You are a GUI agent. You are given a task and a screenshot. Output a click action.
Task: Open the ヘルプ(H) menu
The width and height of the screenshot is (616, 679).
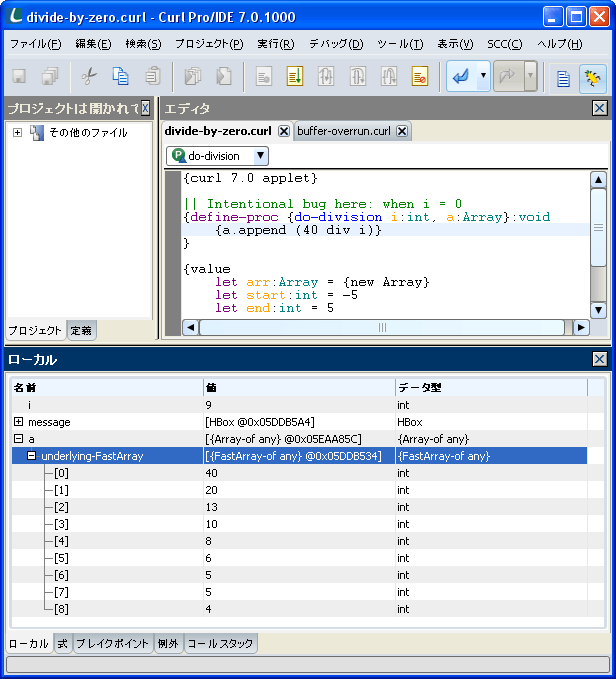click(560, 44)
